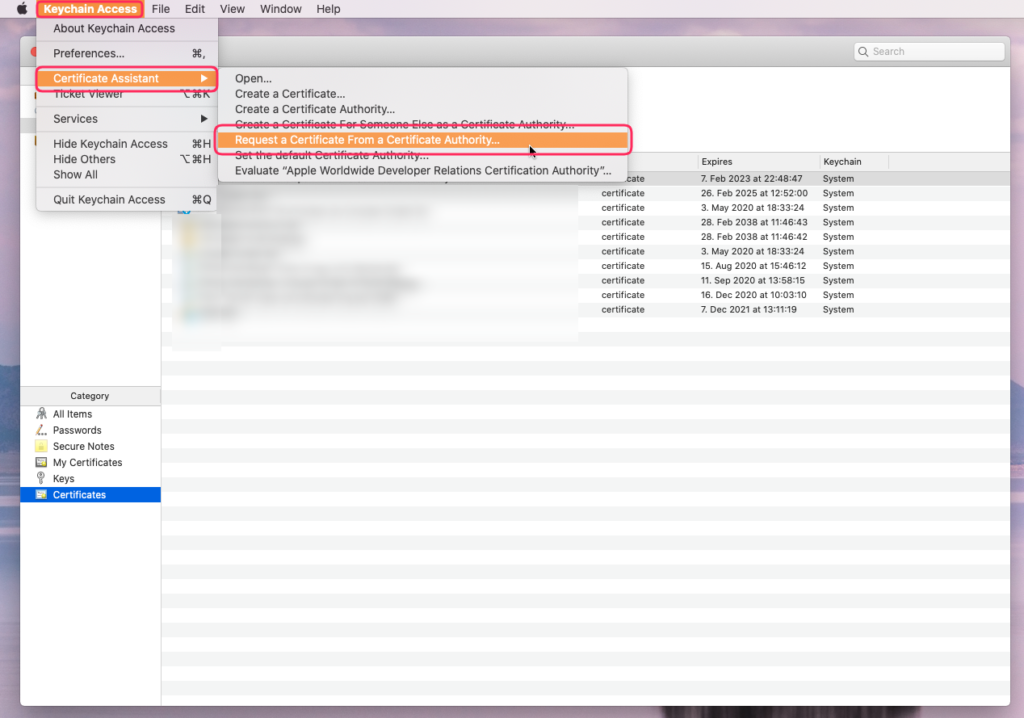Click the Secure Notes icon

[41, 446]
